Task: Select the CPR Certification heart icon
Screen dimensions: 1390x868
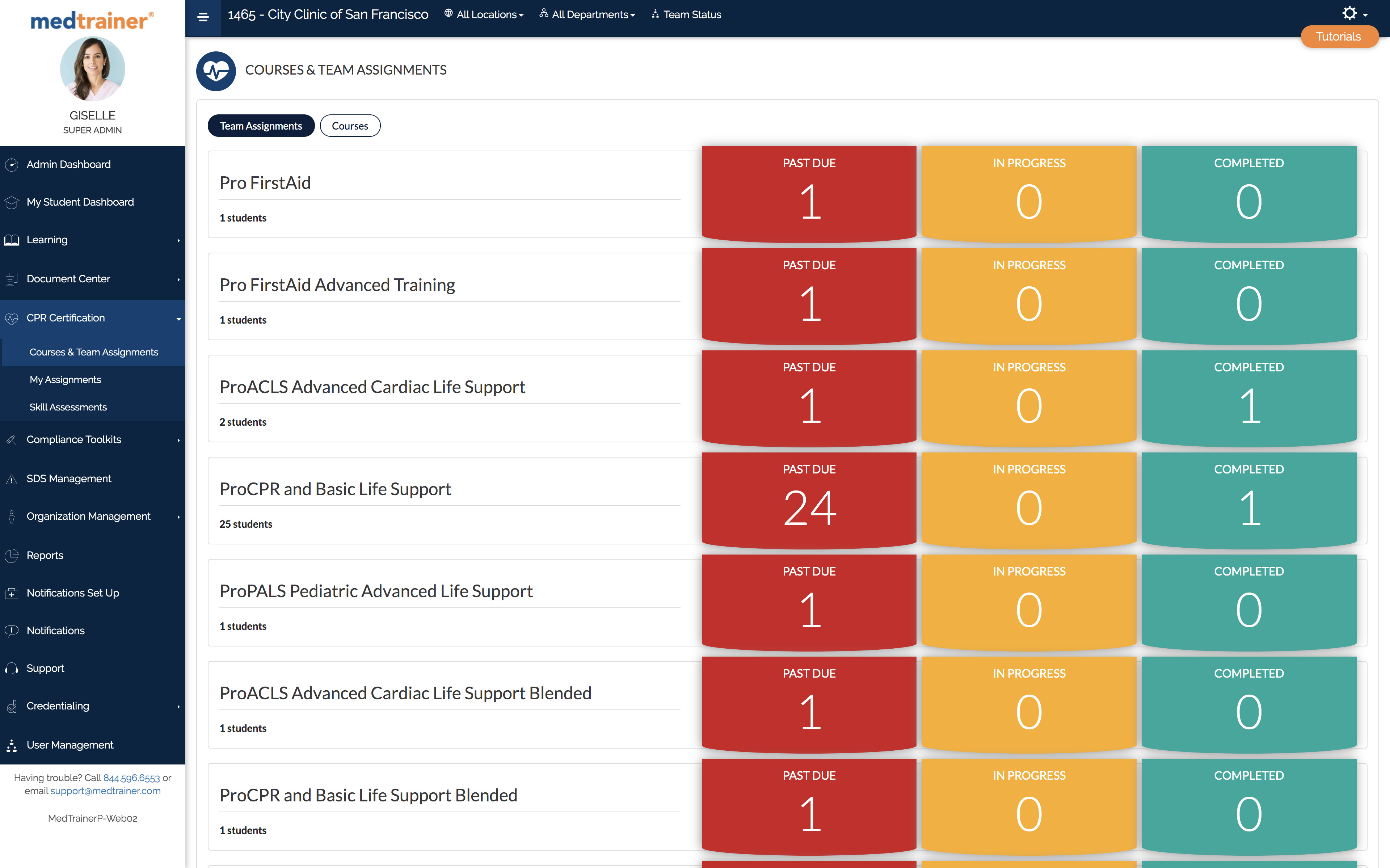Action: pyautogui.click(x=12, y=317)
